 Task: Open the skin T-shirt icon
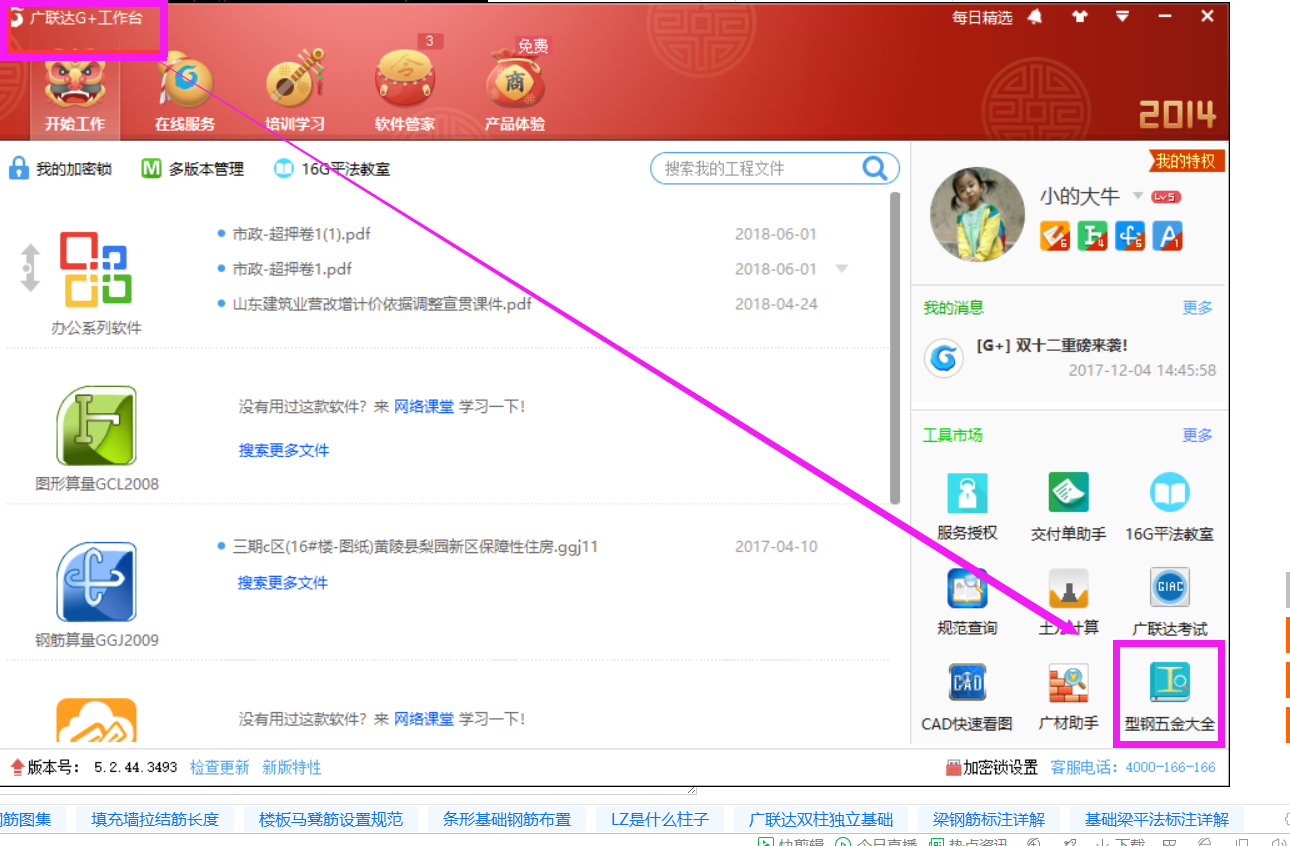1079,17
